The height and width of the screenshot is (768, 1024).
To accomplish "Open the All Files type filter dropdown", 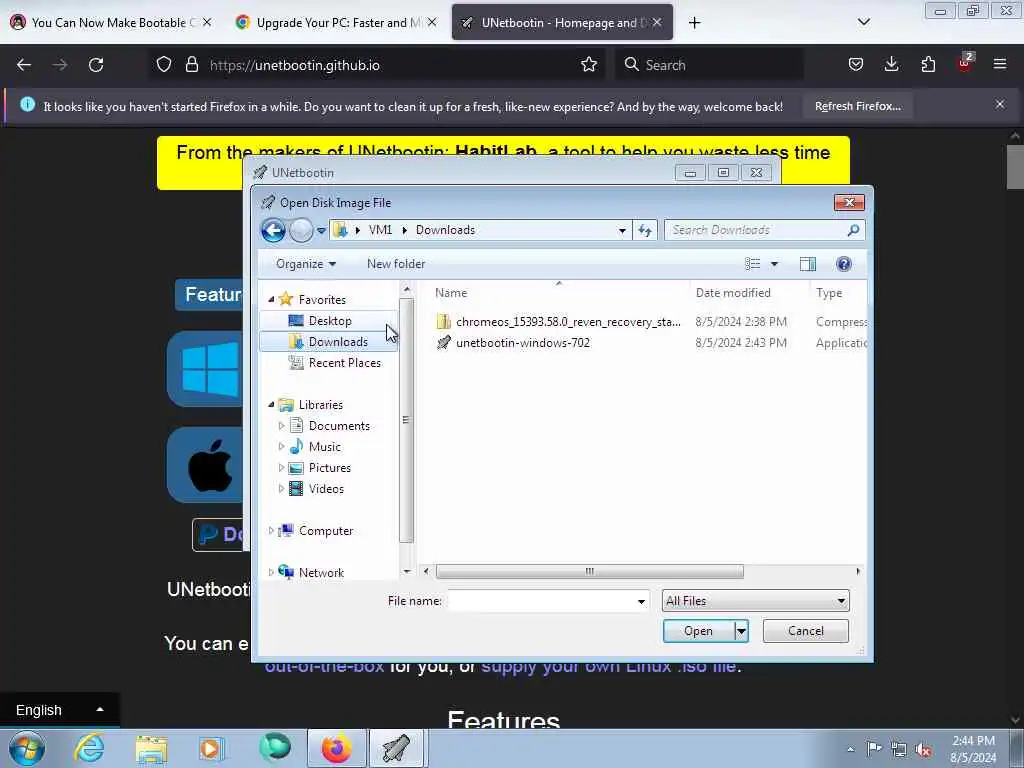I will tap(756, 601).
